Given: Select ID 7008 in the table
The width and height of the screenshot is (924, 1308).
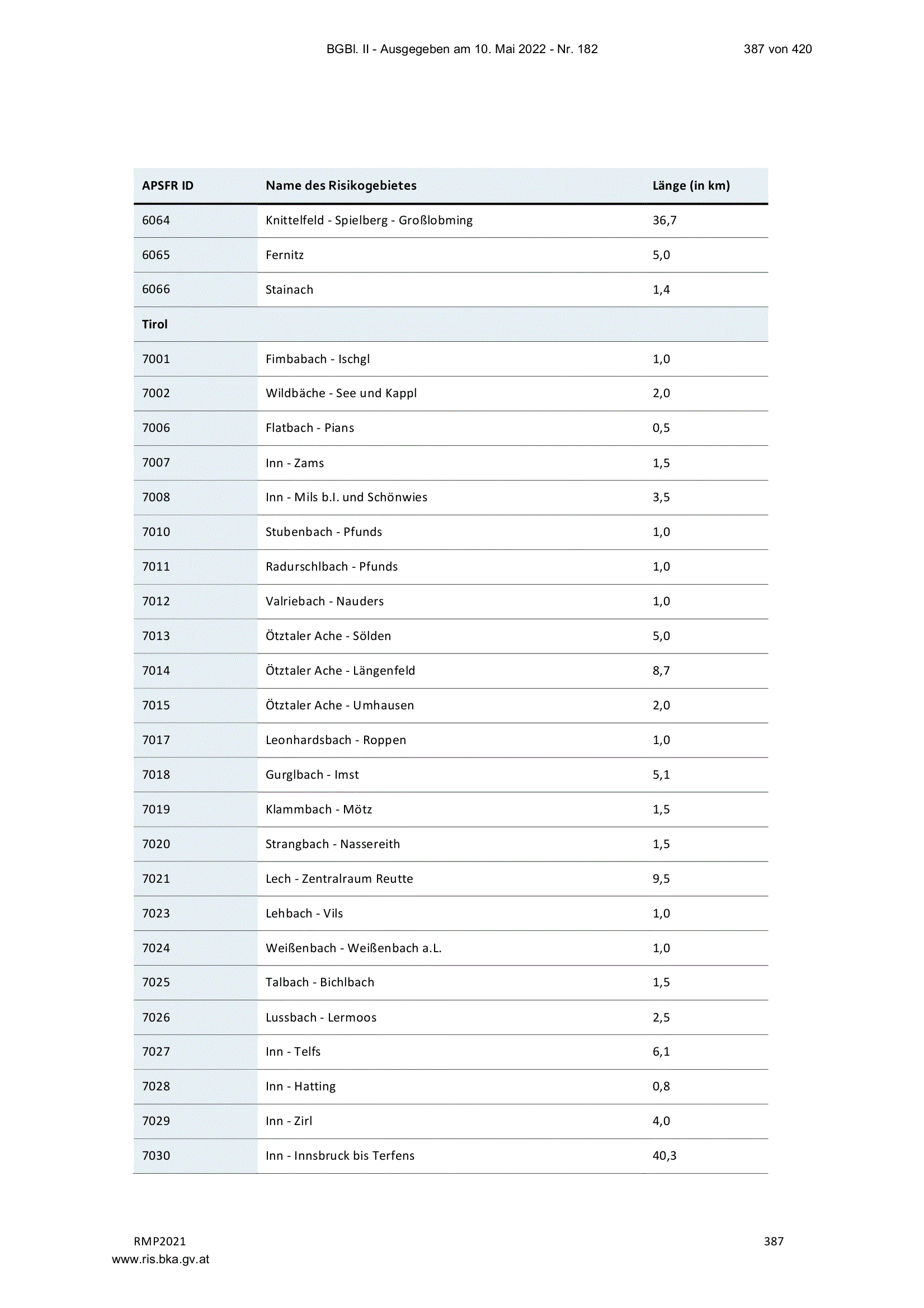Looking at the screenshot, I should click(155, 497).
